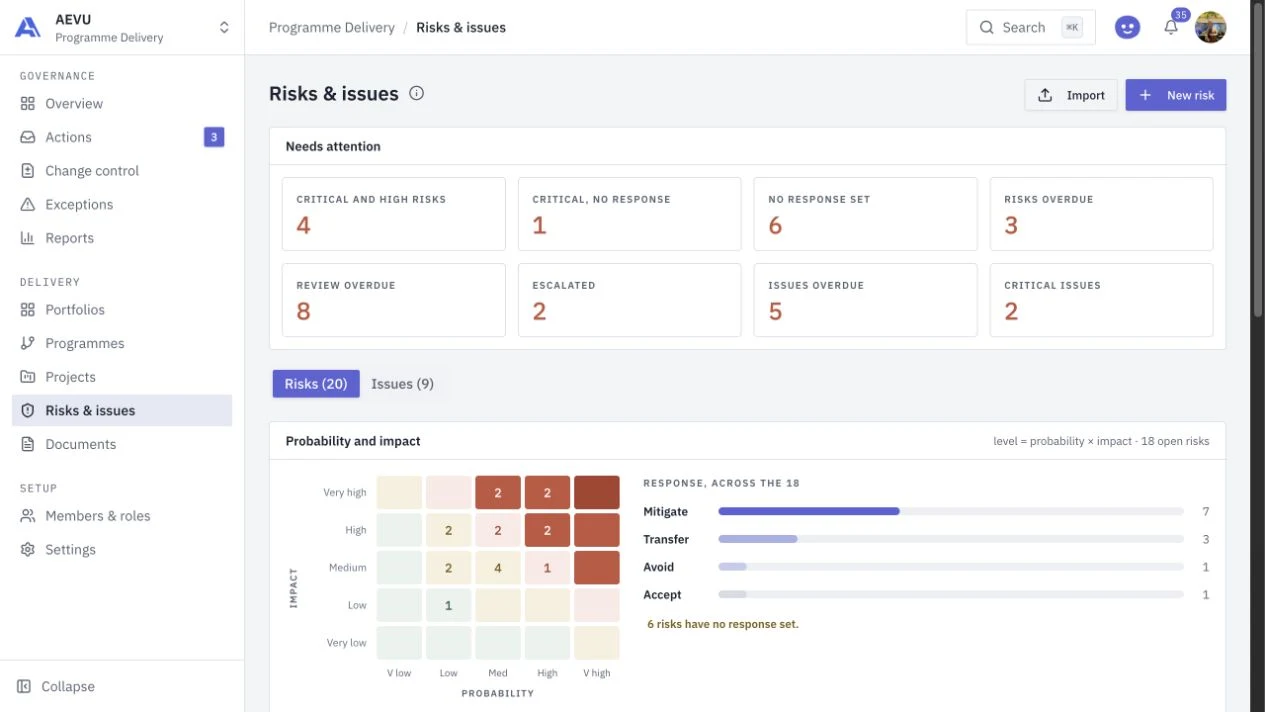Click the Accept response bar
Viewport: 1265px width, 712px height.
click(951, 595)
